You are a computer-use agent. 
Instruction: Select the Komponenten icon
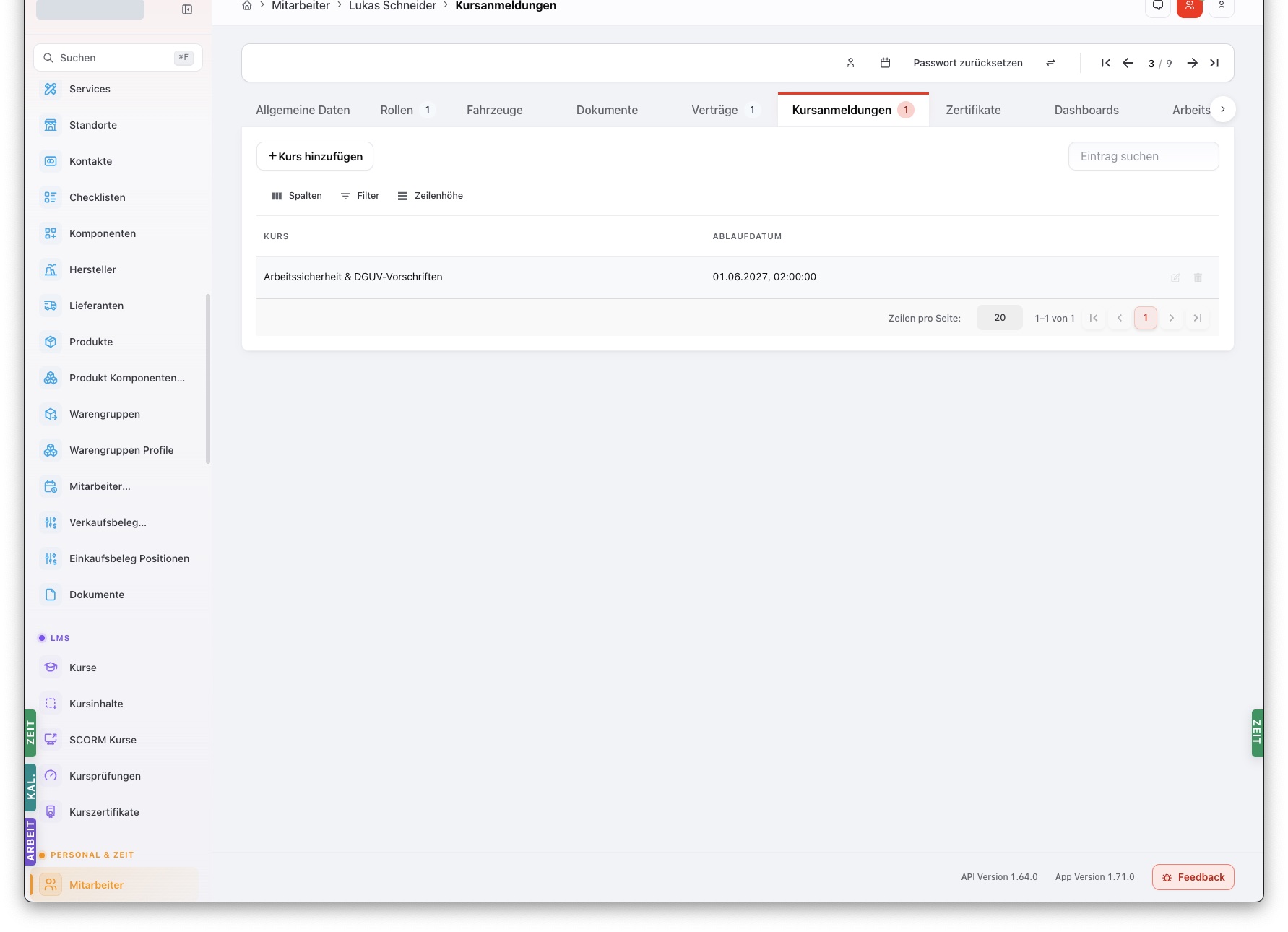click(51, 233)
